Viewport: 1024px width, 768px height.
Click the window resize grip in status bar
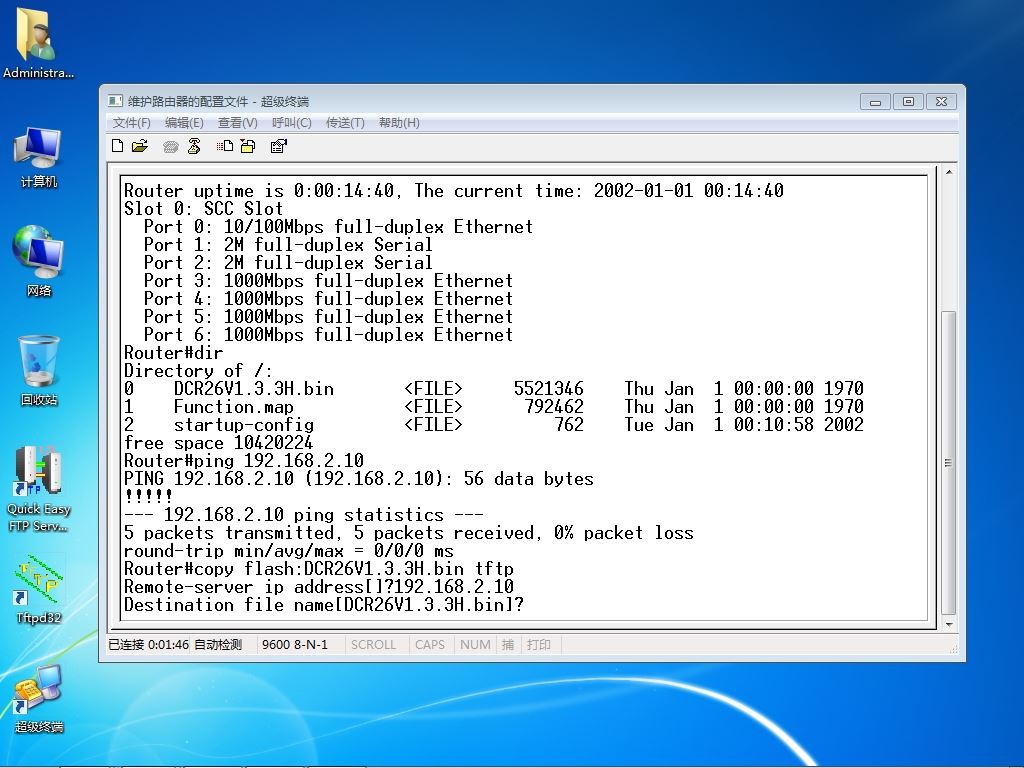[953, 648]
